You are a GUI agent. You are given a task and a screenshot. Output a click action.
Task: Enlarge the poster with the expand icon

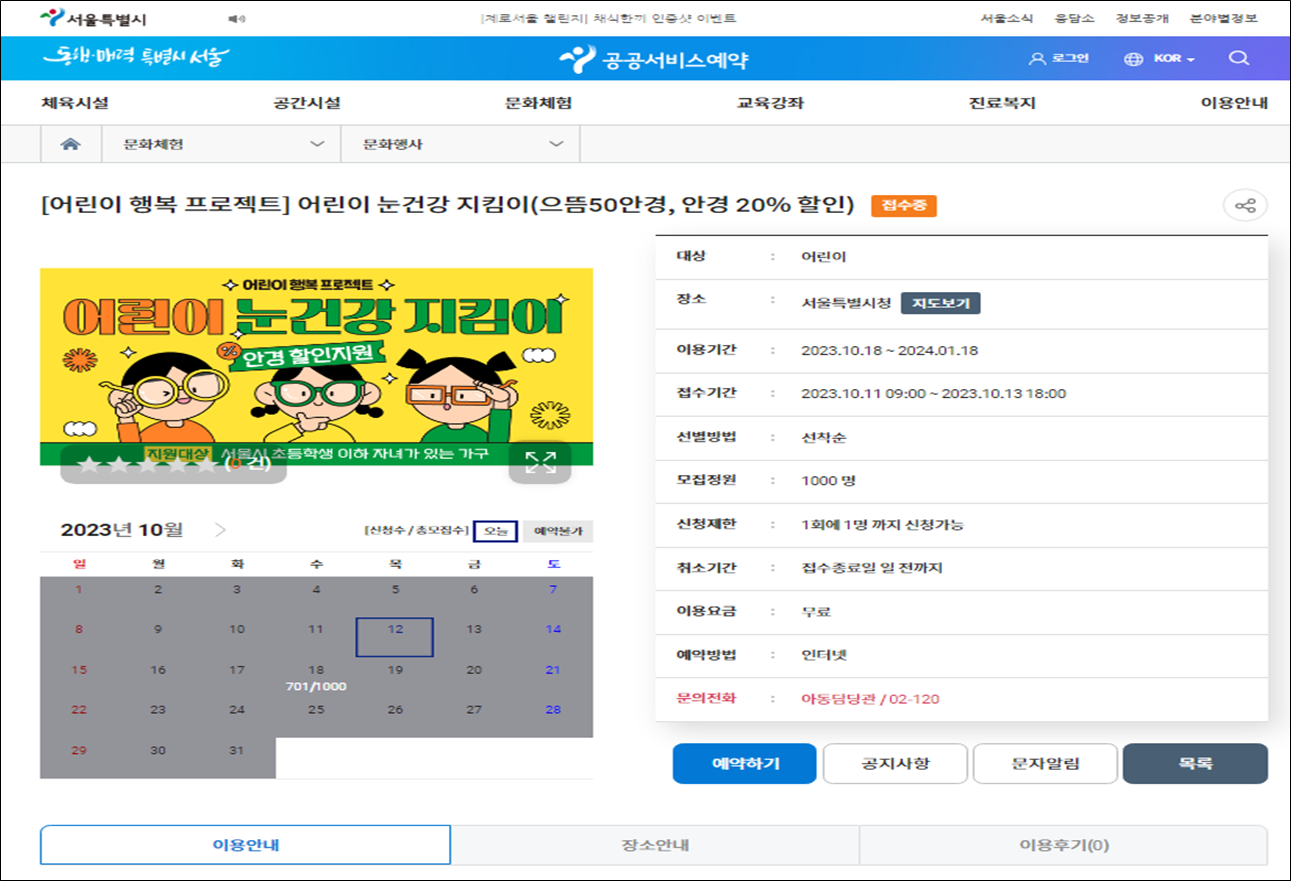(x=540, y=461)
